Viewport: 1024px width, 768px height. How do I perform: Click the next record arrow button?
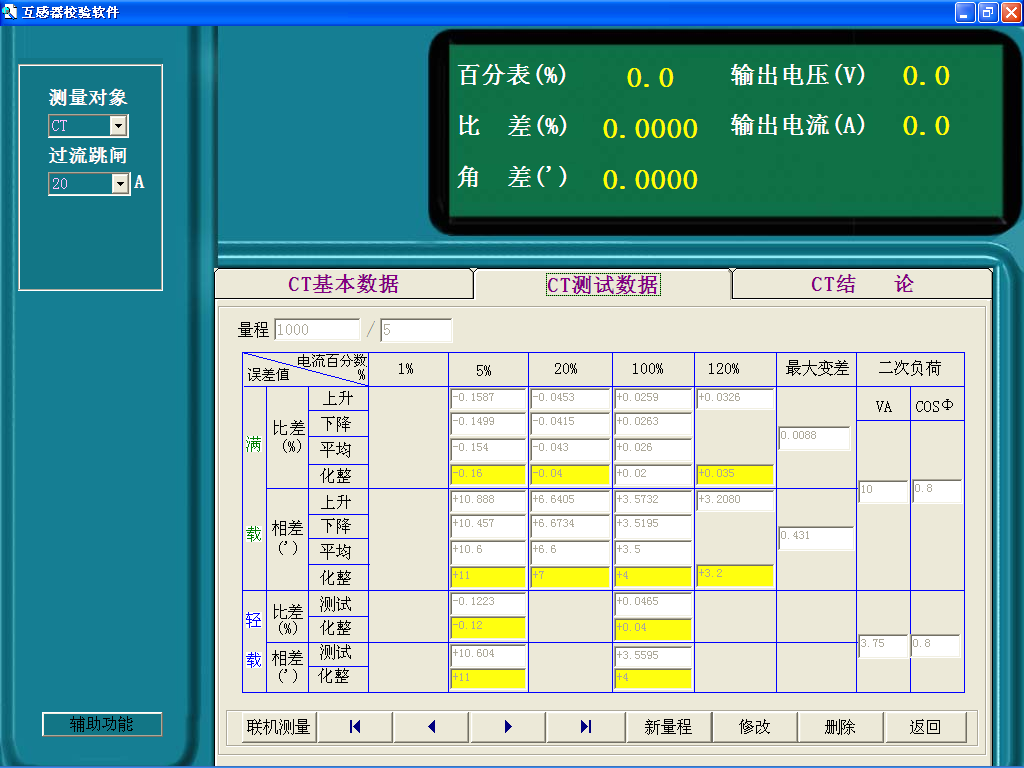(x=509, y=727)
